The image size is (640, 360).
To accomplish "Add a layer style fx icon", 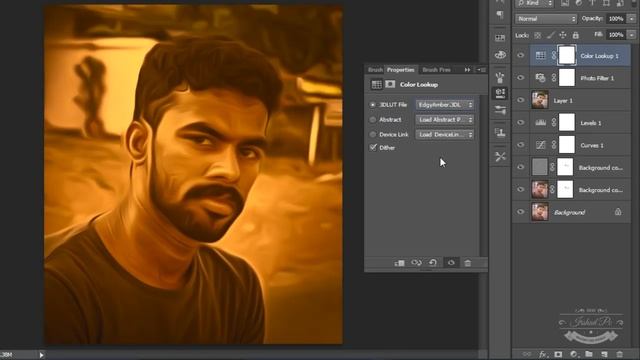I will pyautogui.click(x=543, y=354).
